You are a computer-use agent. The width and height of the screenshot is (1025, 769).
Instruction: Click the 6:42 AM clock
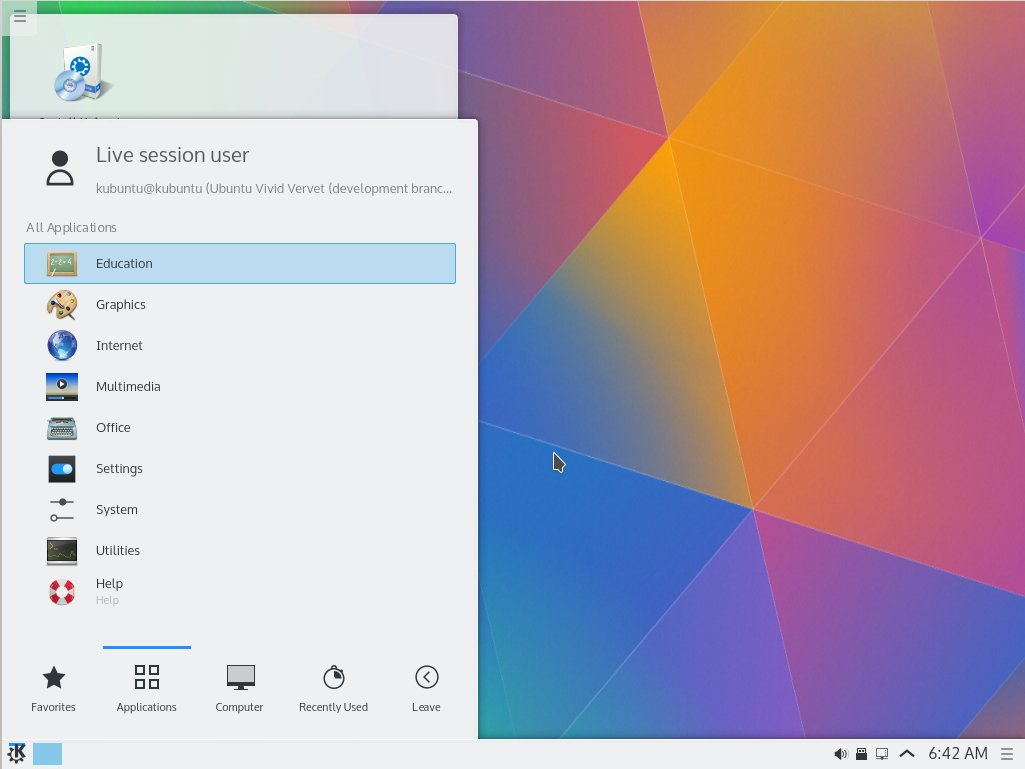click(958, 753)
